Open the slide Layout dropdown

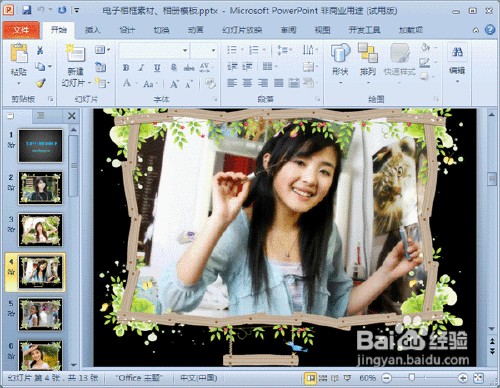point(102,50)
